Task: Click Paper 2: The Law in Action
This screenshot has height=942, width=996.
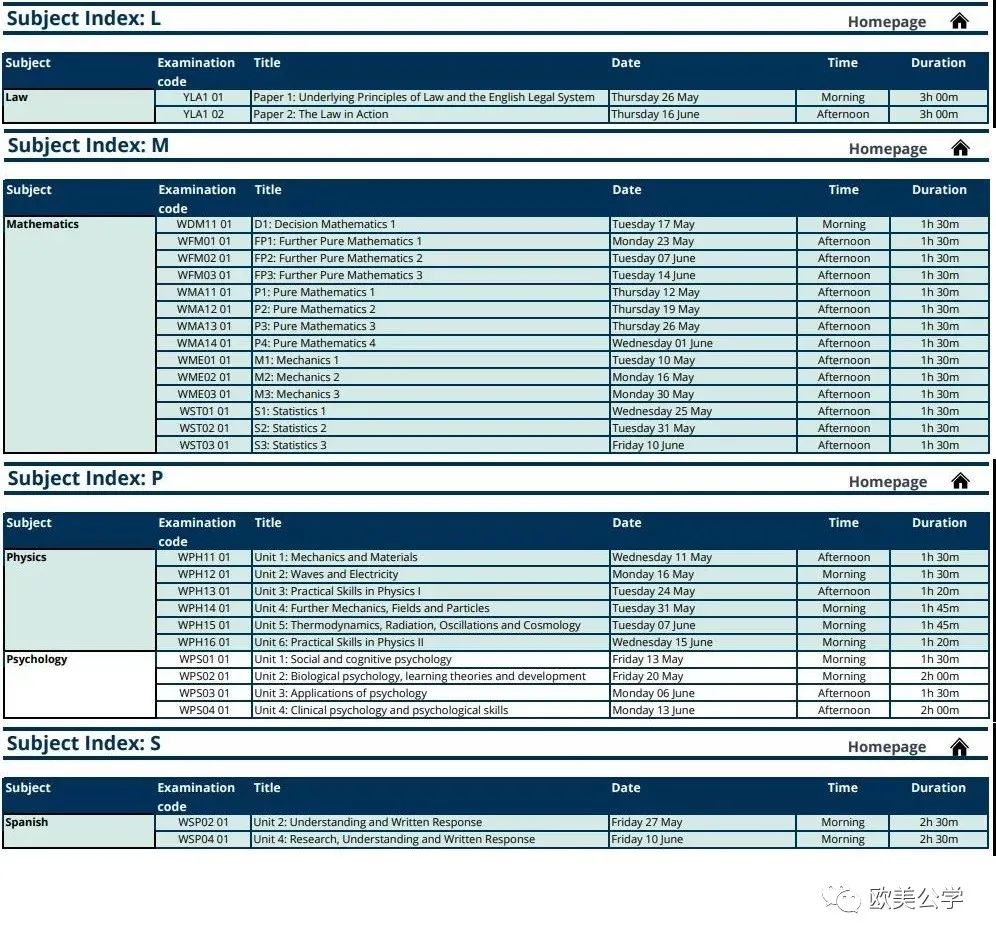Action: (320, 114)
